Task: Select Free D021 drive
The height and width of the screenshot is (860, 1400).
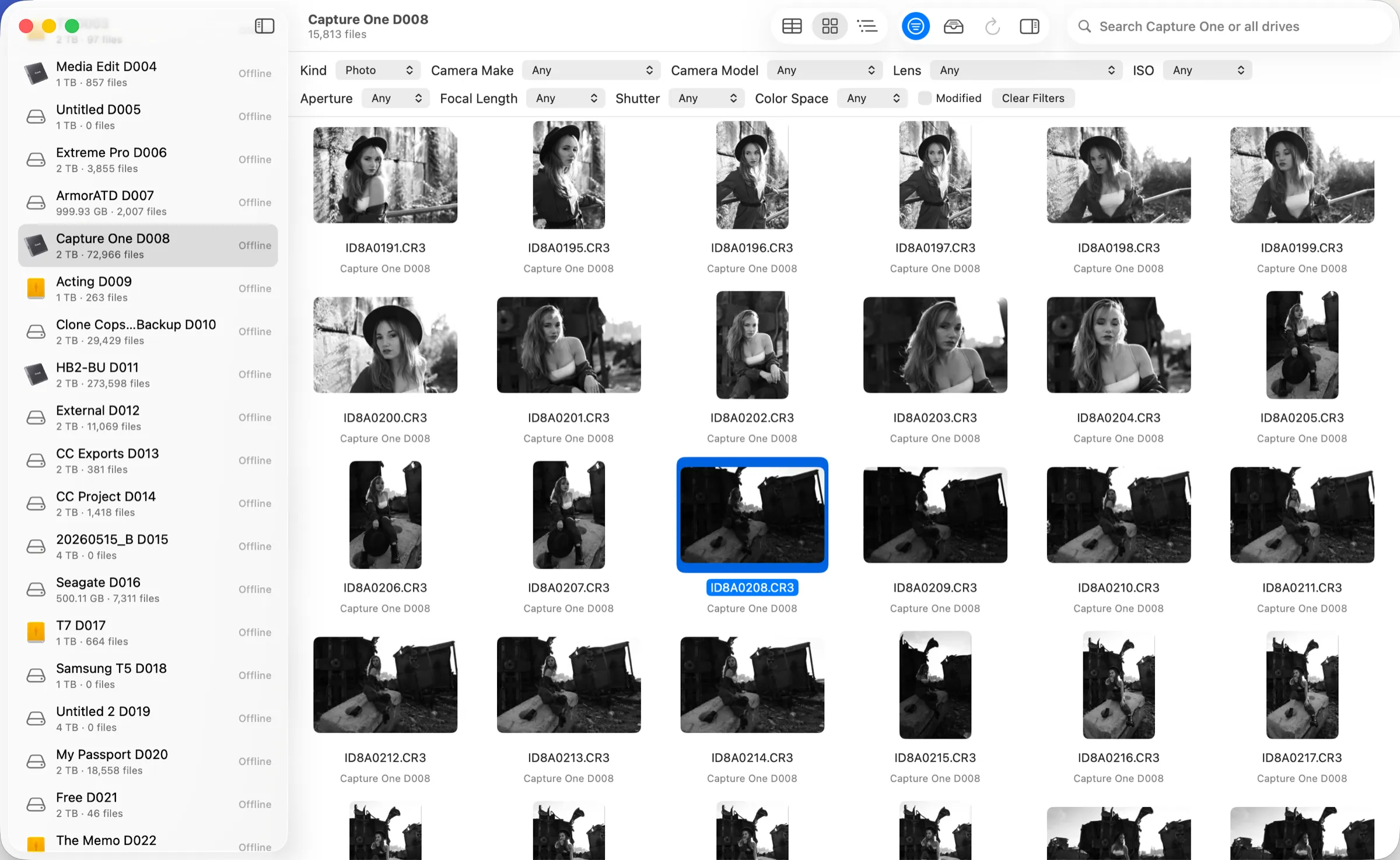Action: click(x=148, y=805)
